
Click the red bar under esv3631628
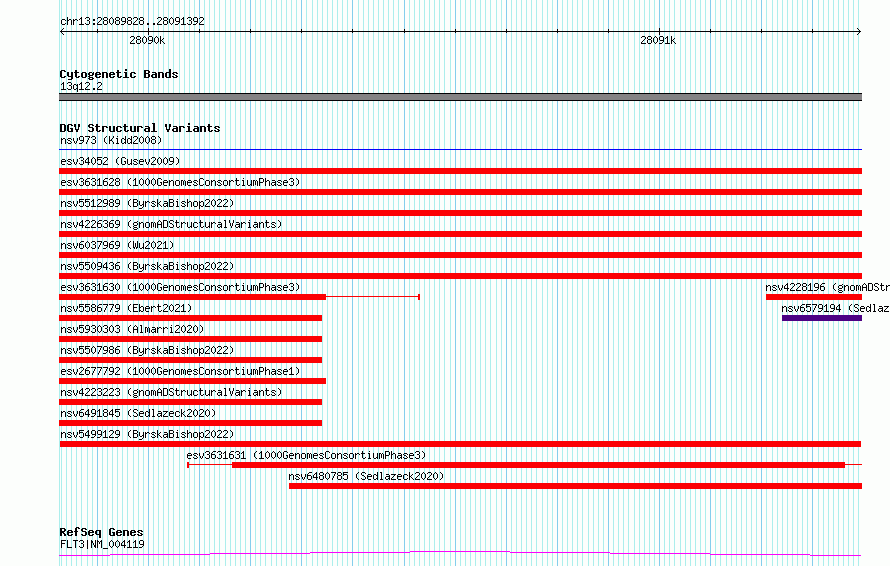click(x=460, y=192)
